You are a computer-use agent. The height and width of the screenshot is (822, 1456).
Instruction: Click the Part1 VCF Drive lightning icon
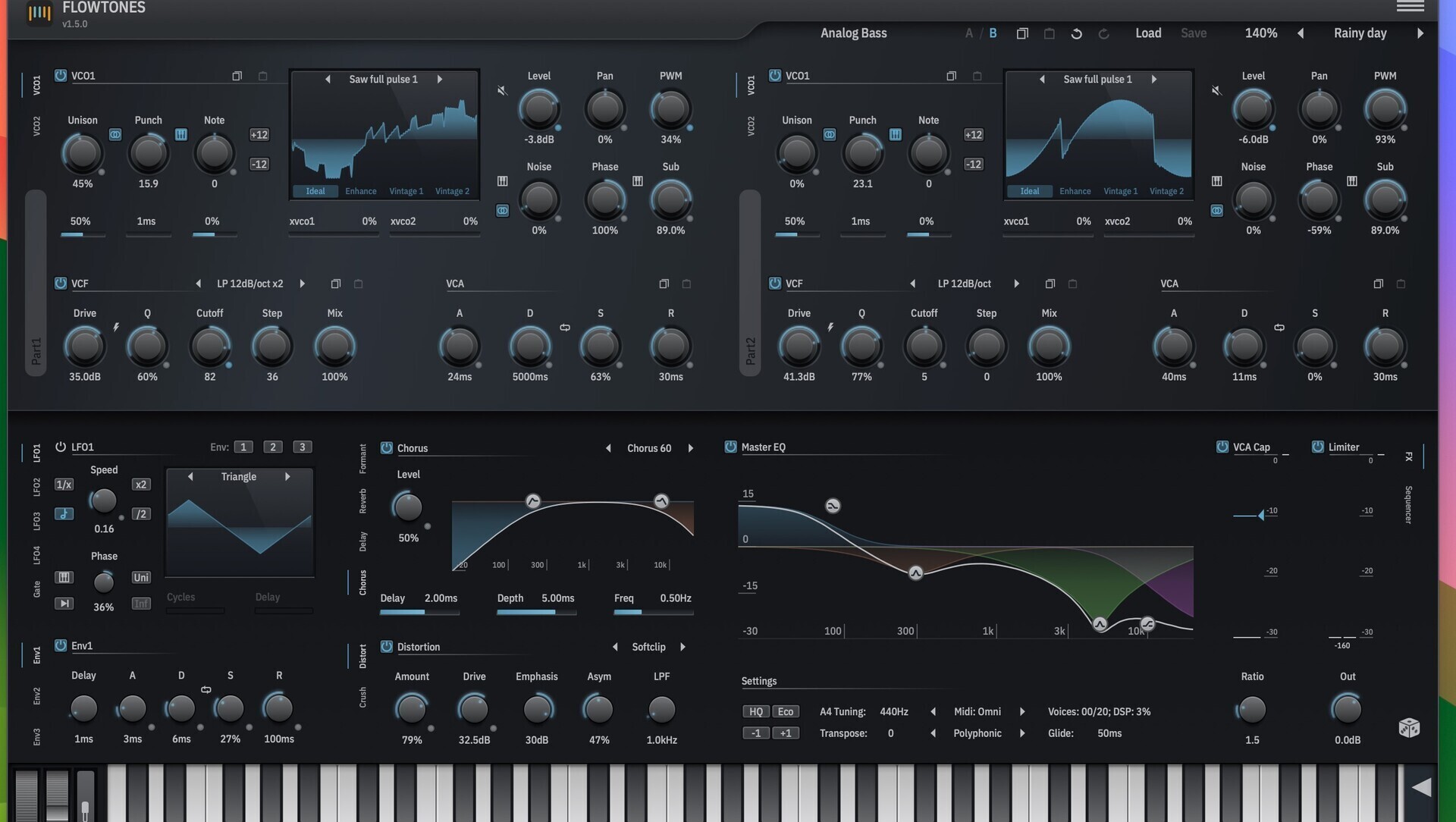[x=116, y=328]
